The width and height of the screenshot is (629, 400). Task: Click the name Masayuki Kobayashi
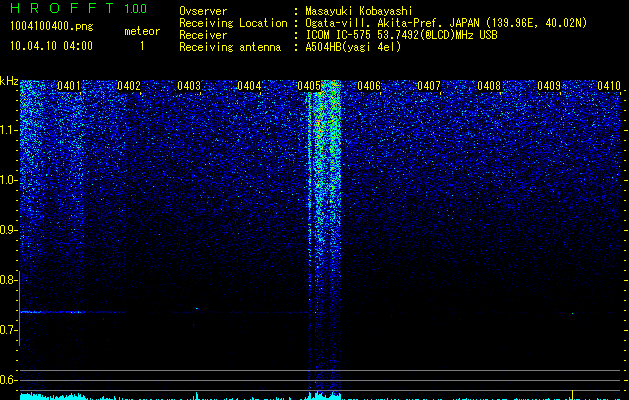(359, 11)
